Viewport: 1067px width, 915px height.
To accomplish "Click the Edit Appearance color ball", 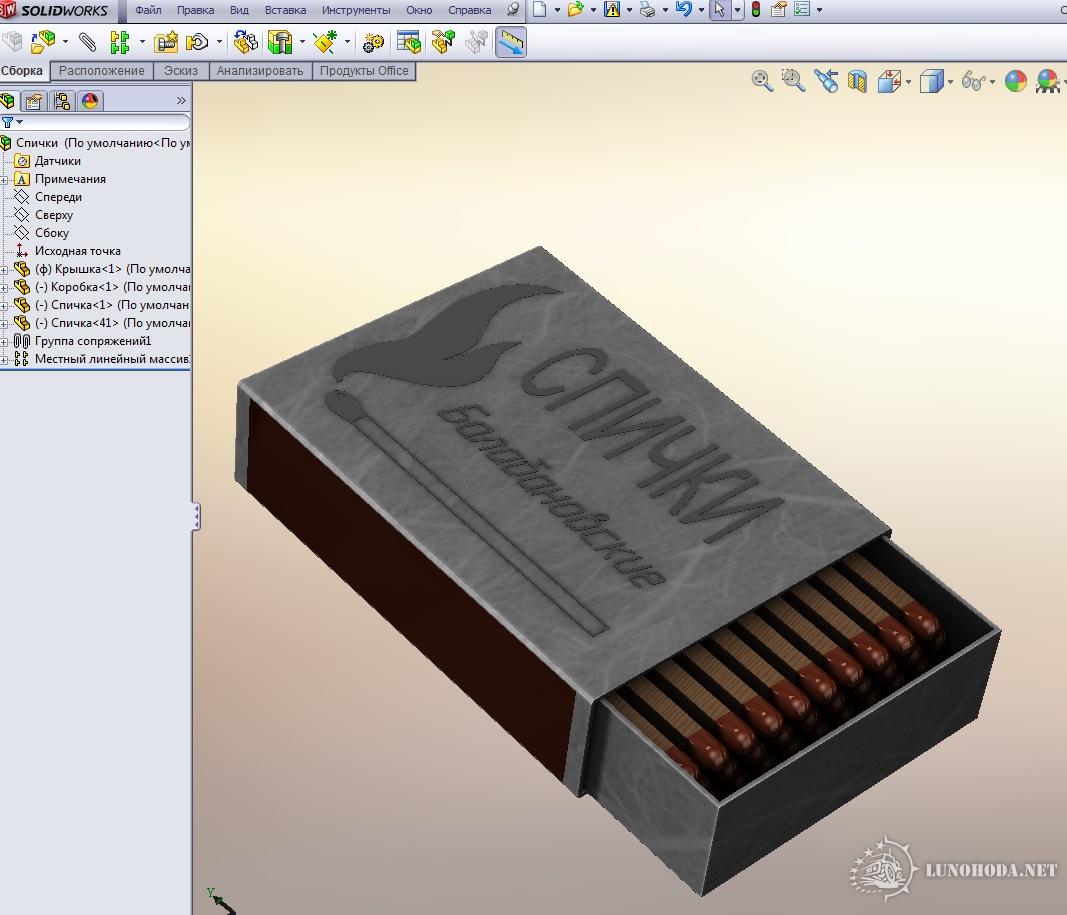I will tap(1016, 82).
